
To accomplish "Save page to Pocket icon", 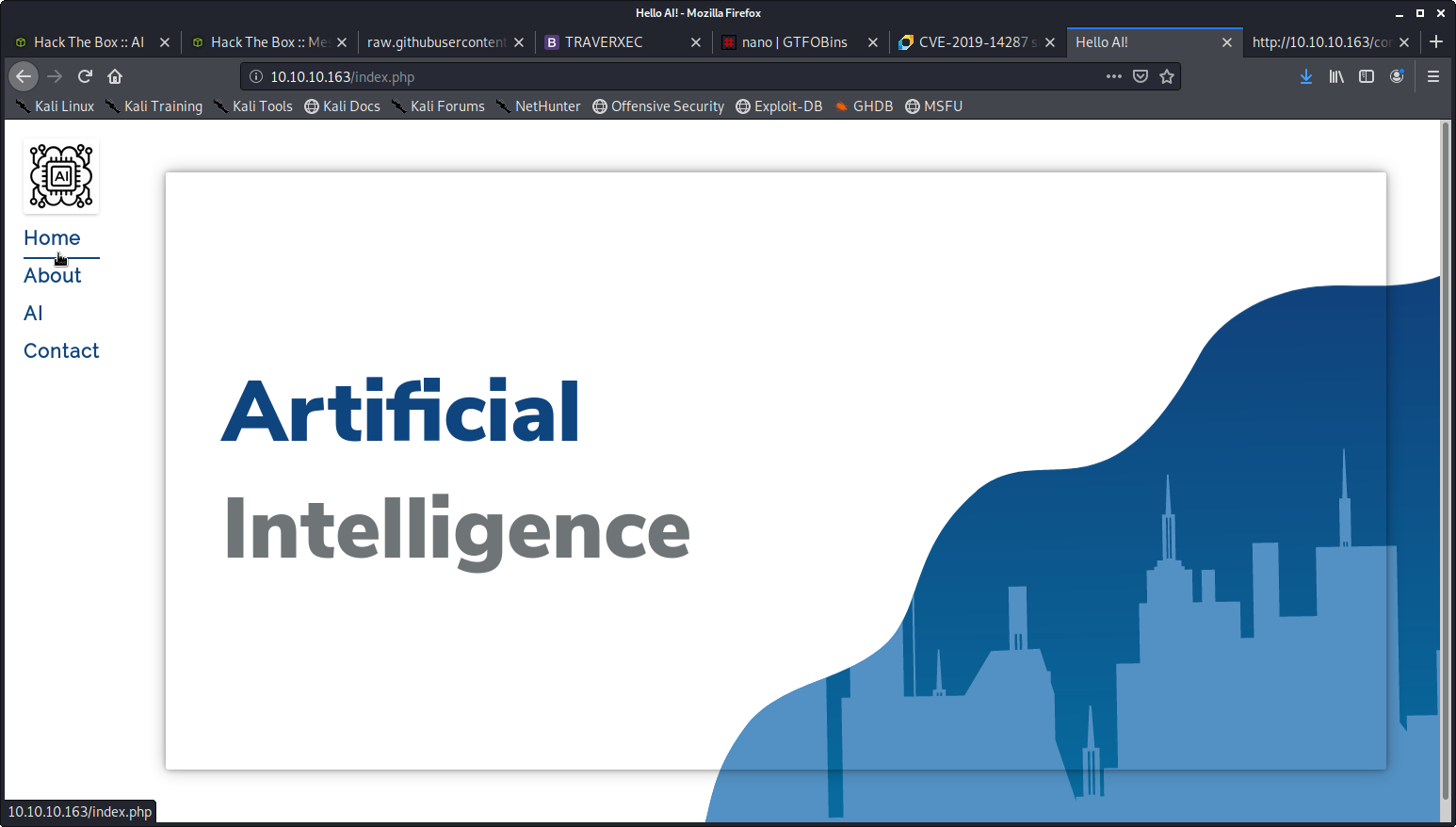I will tap(1141, 76).
